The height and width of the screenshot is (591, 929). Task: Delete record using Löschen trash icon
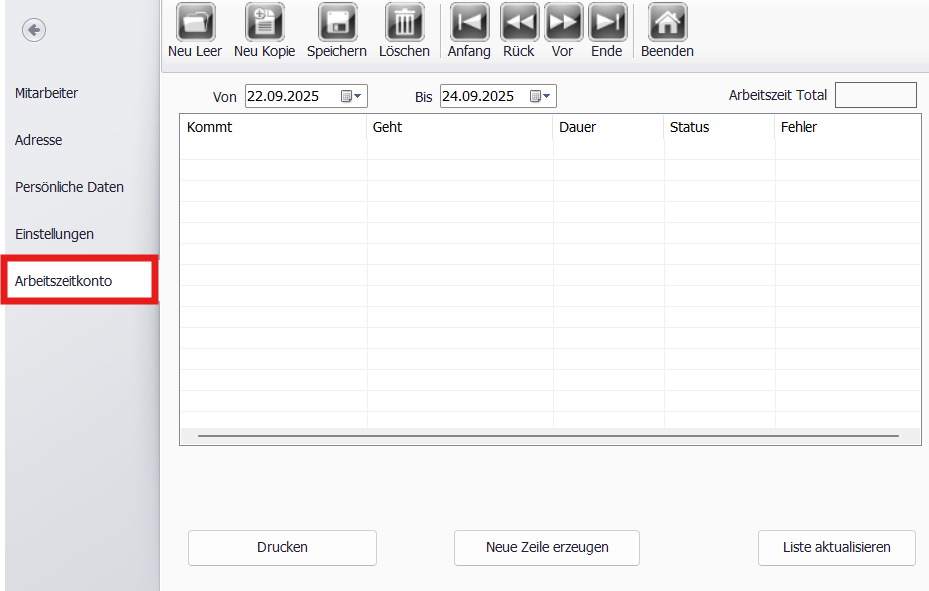pos(405,23)
